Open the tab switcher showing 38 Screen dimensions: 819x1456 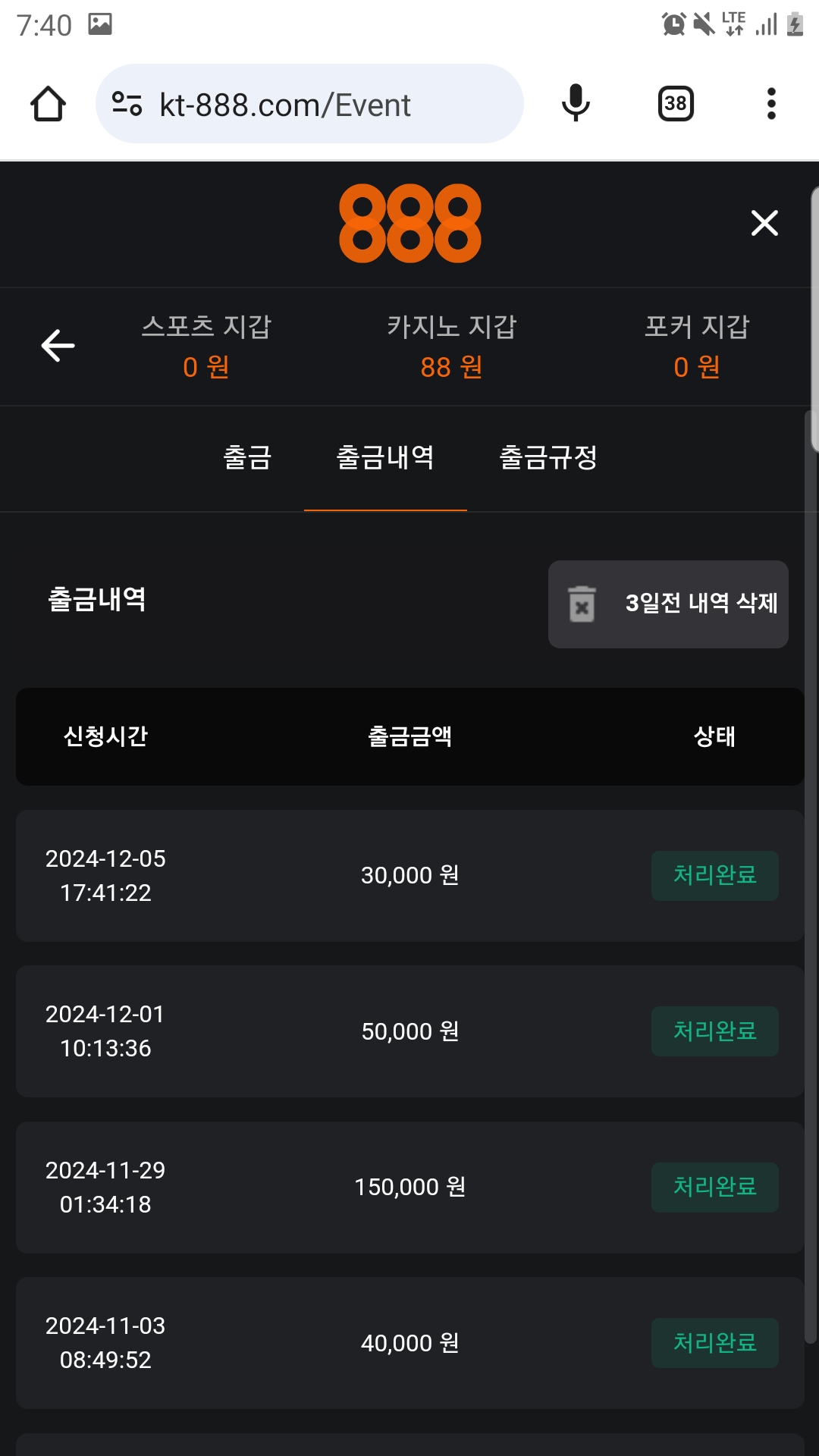[x=675, y=104]
